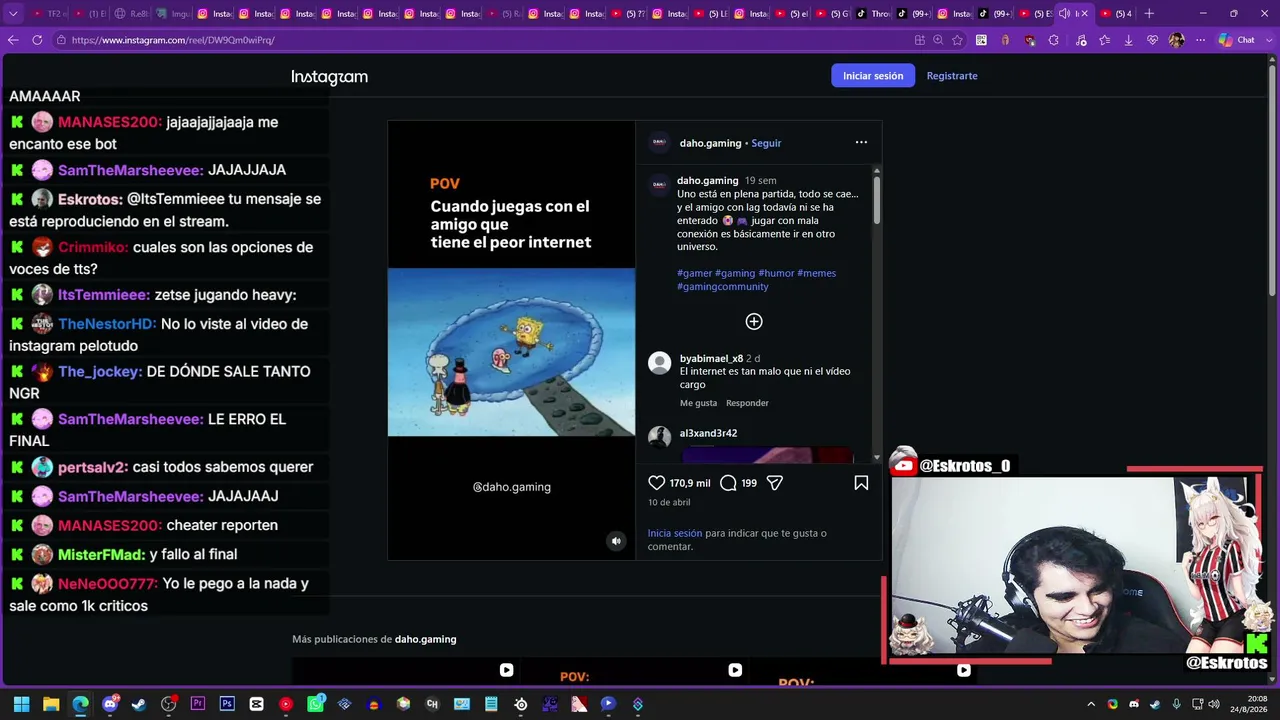Click chat username Crimmiko
The height and width of the screenshot is (720, 1280).
93,247
